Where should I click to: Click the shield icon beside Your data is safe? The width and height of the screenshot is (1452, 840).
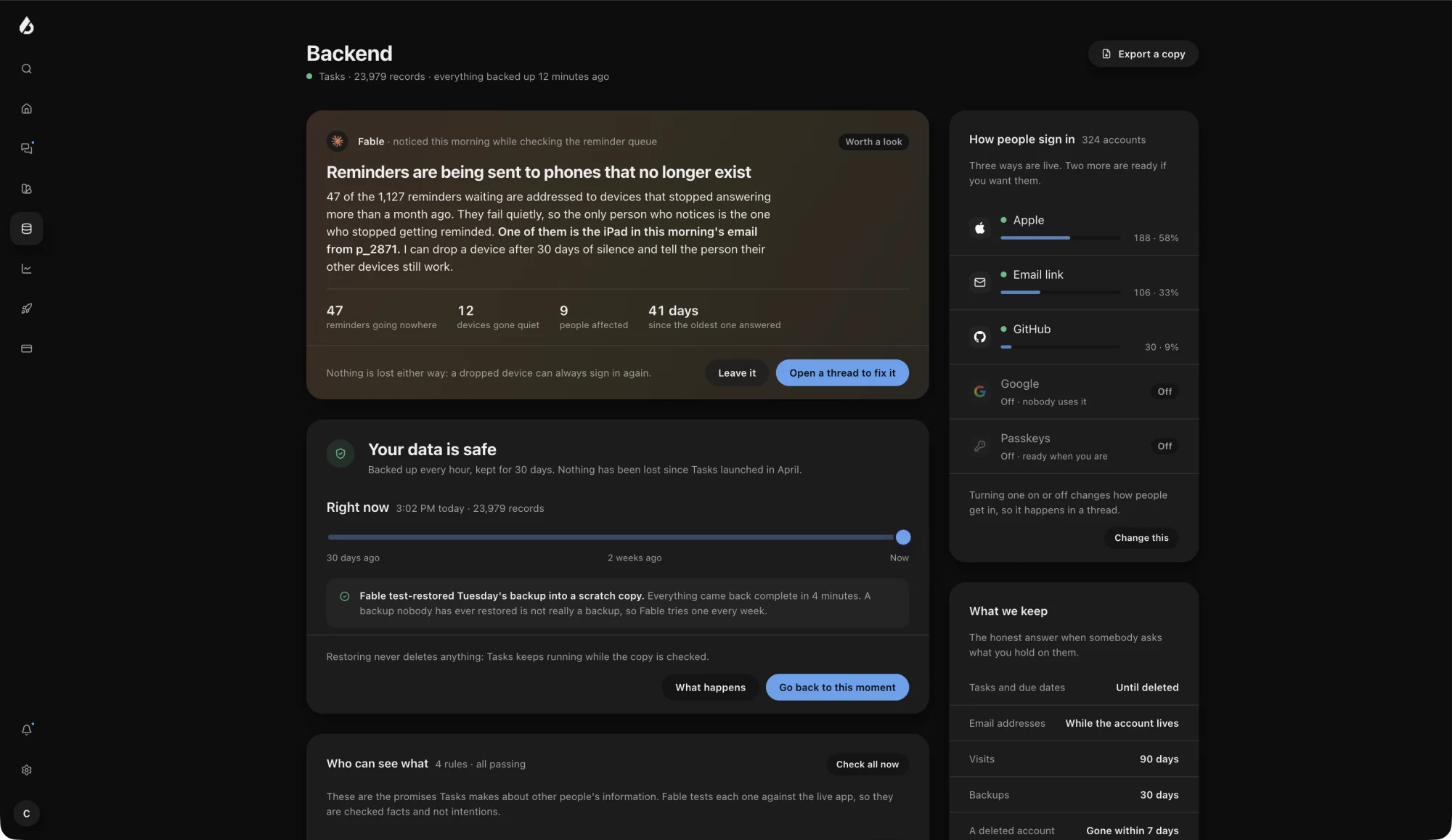(x=340, y=454)
